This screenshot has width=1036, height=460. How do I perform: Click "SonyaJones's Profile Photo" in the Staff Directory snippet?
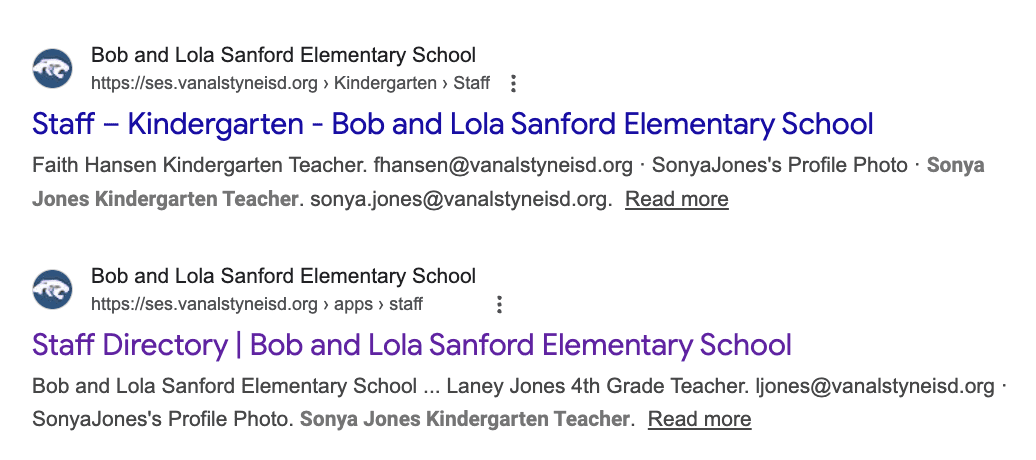coord(160,419)
